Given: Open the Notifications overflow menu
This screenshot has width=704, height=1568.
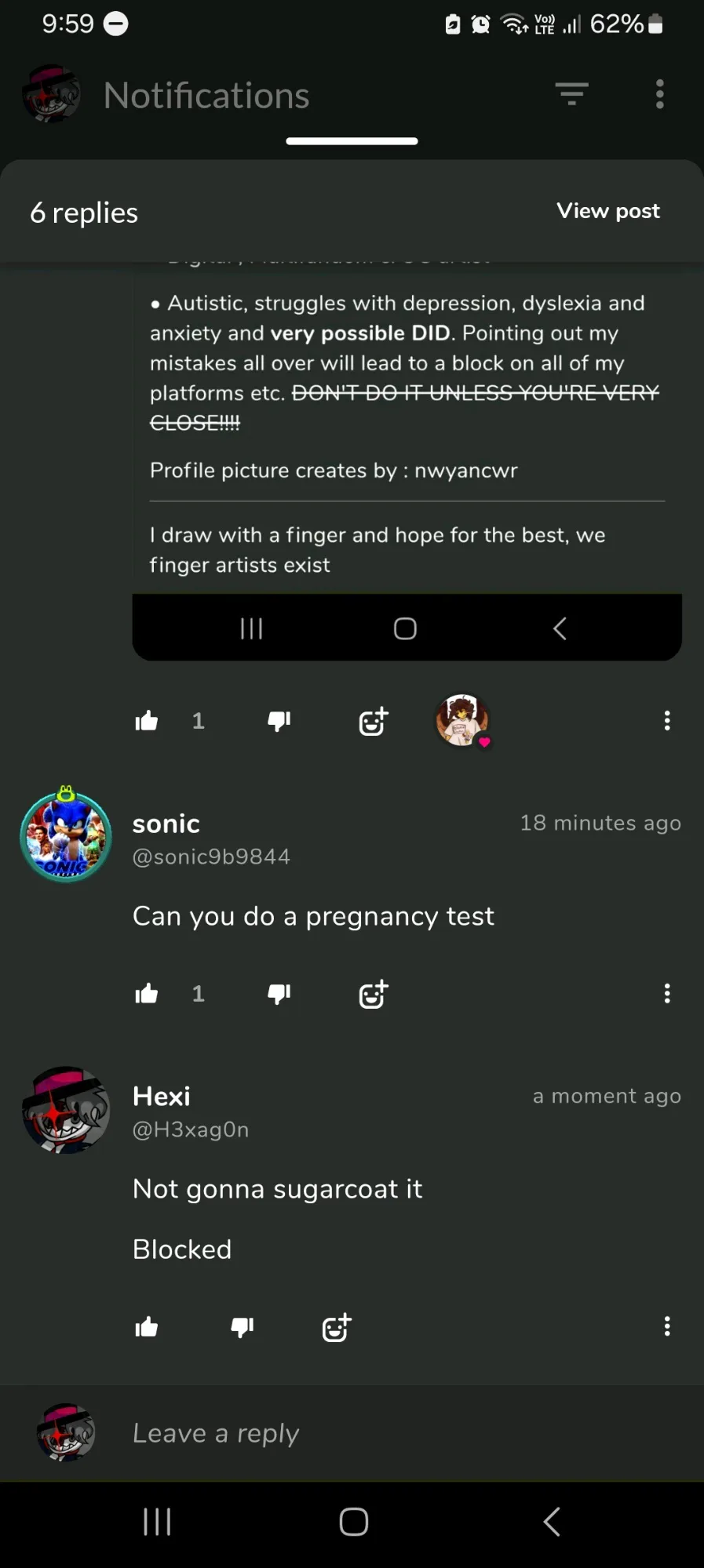Looking at the screenshot, I should point(660,94).
